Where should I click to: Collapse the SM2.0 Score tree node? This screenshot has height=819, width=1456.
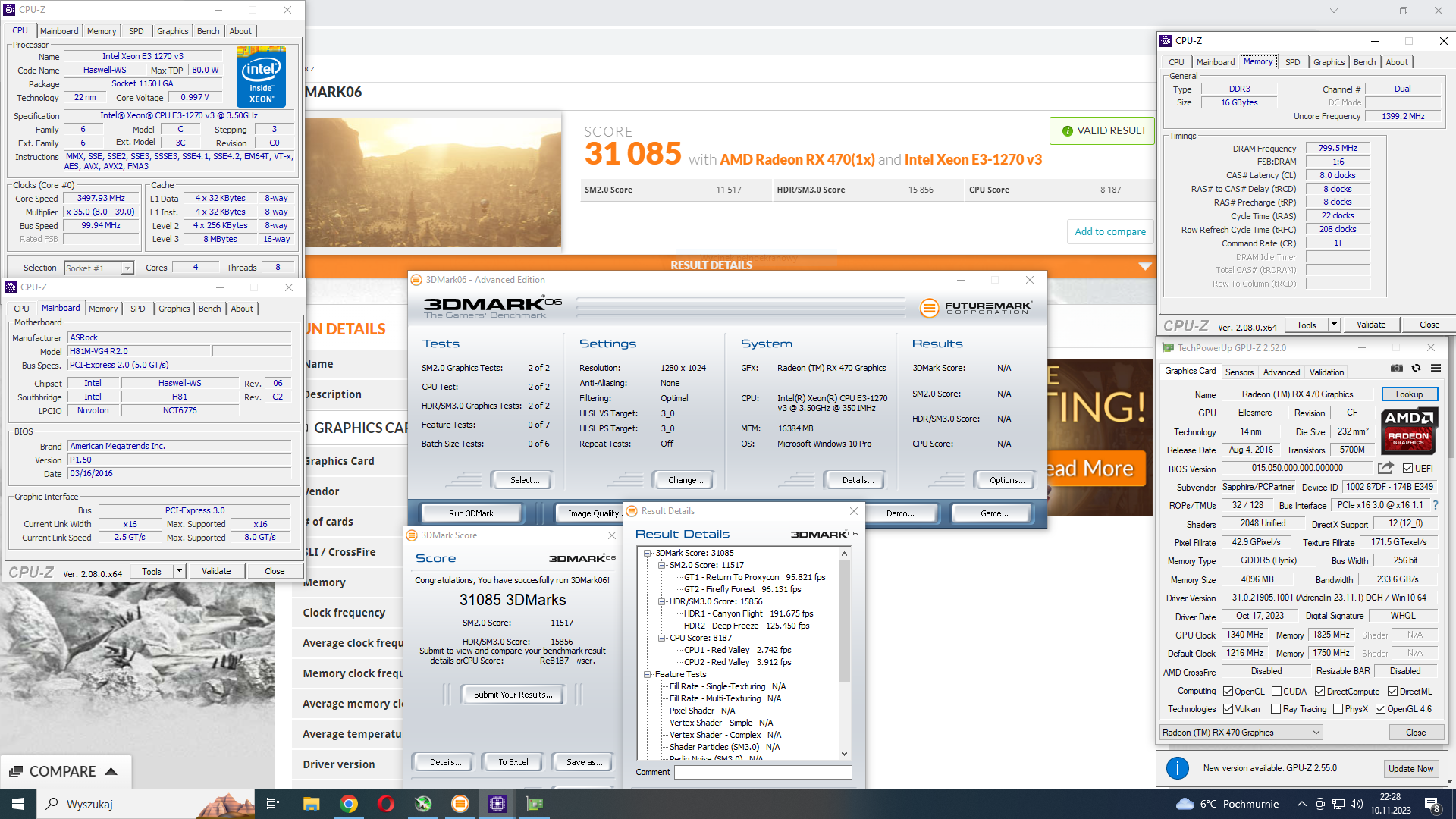click(661, 565)
